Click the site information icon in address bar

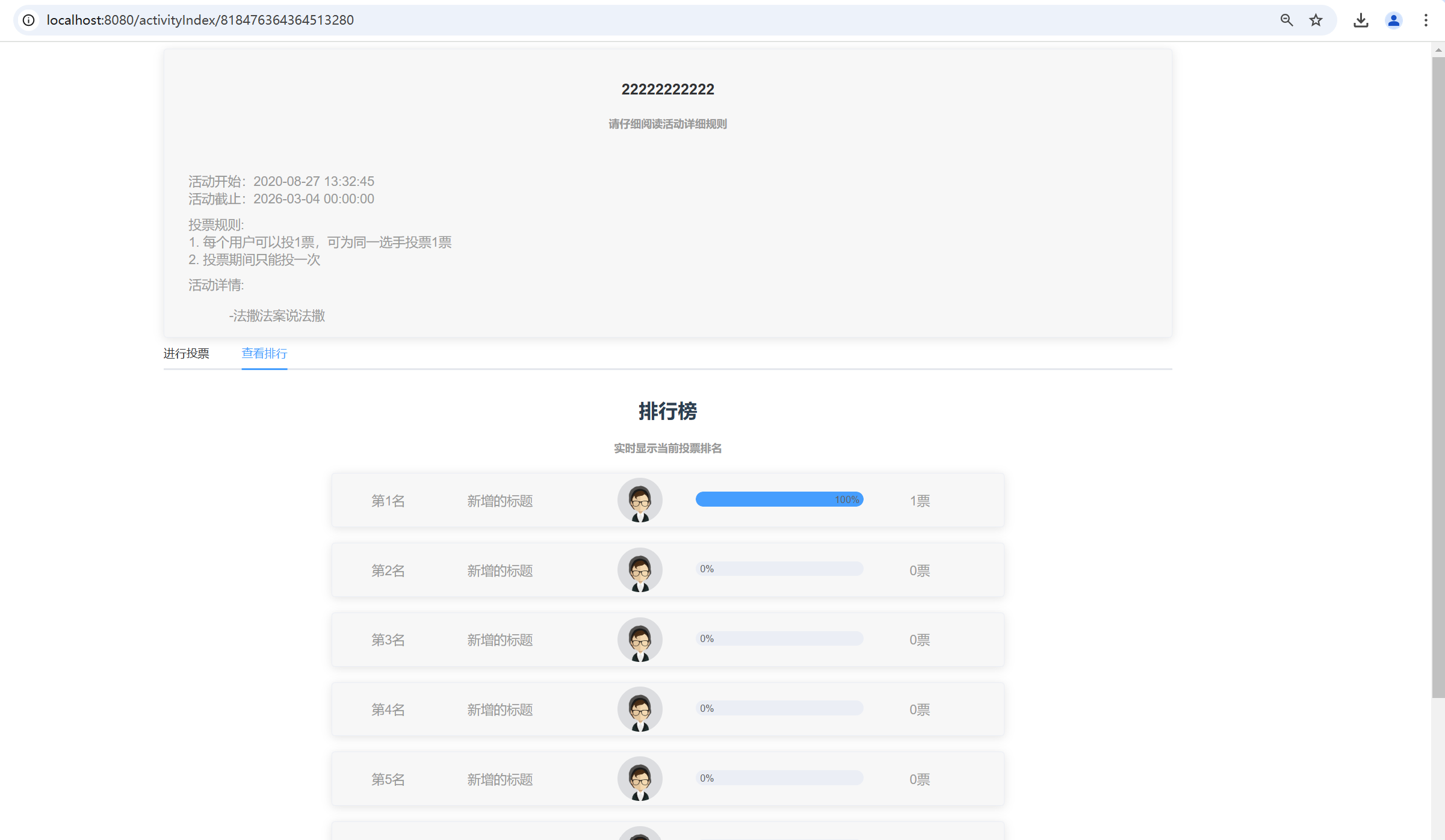28,20
